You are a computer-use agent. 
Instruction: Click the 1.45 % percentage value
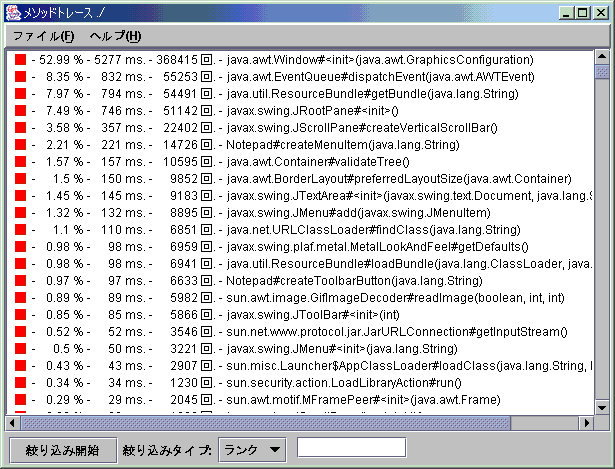click(65, 196)
